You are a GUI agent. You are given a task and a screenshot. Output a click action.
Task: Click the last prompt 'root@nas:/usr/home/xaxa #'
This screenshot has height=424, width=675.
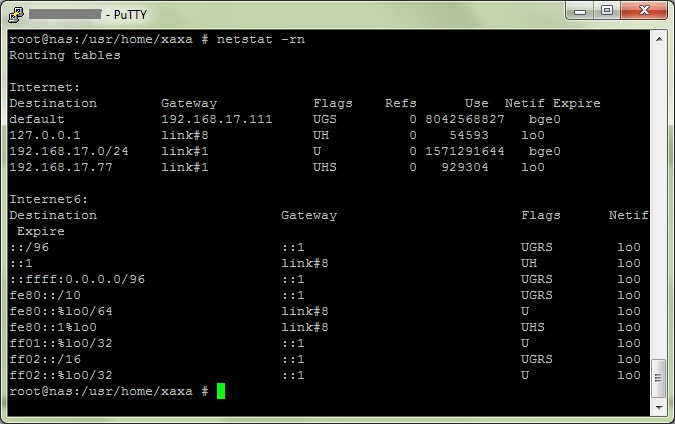click(x=109, y=391)
